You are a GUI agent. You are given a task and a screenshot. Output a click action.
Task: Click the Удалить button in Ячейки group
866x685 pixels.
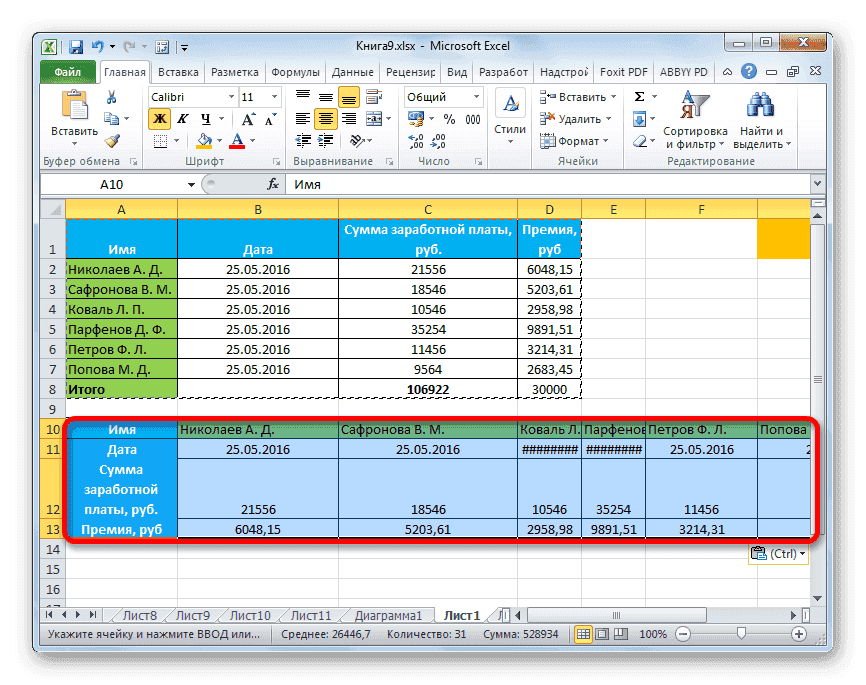point(572,119)
